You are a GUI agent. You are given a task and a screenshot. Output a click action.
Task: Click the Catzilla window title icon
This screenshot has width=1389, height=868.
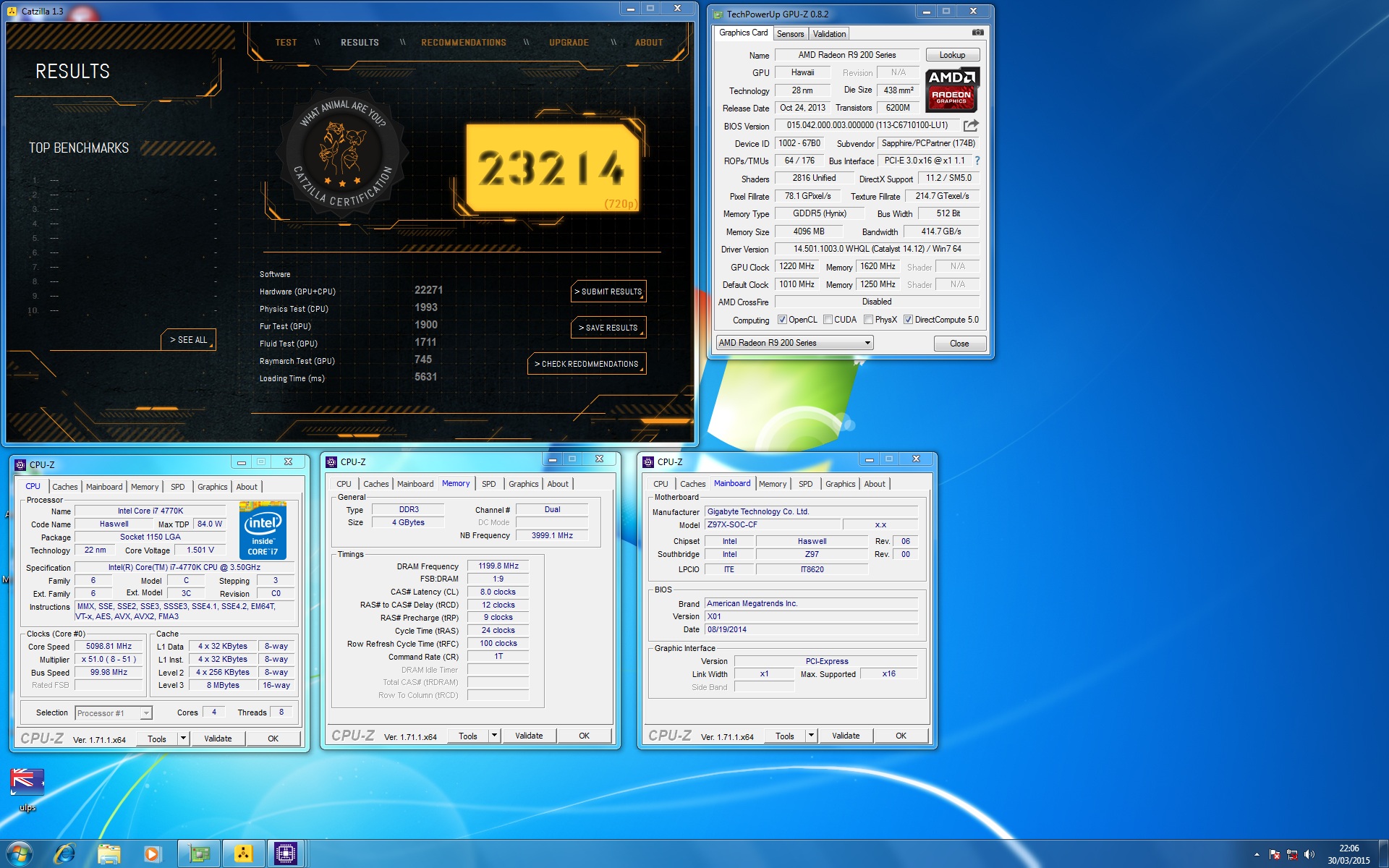click(12, 11)
